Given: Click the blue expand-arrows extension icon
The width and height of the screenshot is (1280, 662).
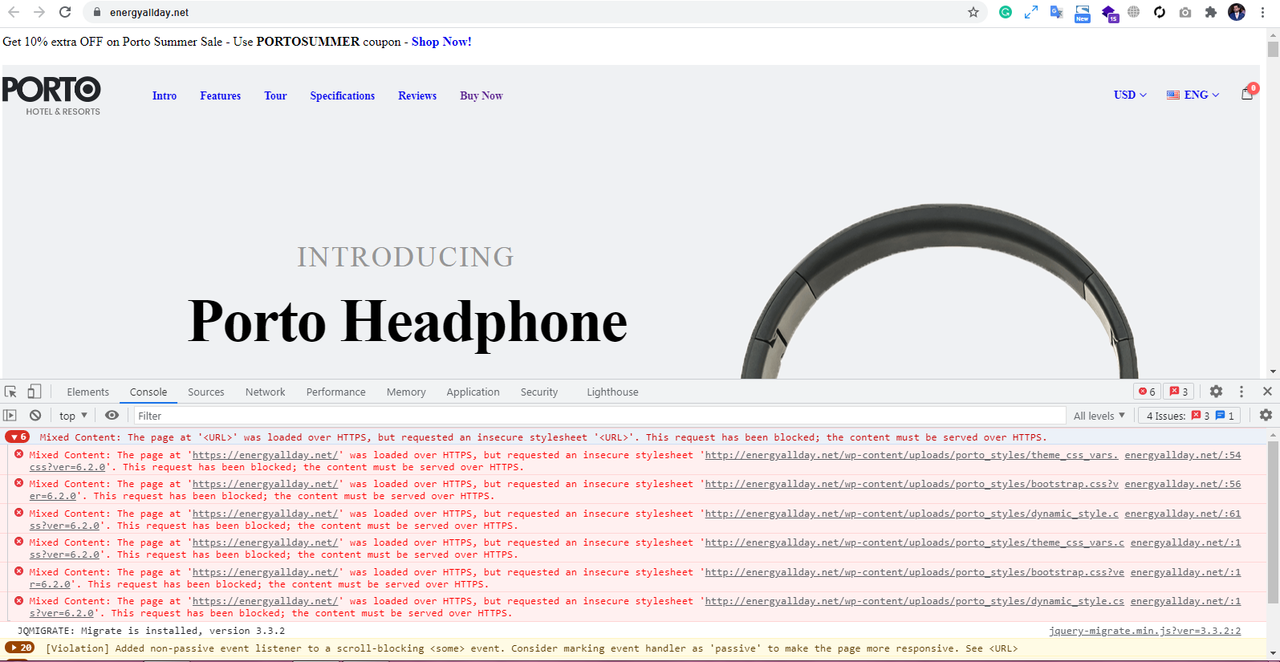Looking at the screenshot, I should (1031, 12).
